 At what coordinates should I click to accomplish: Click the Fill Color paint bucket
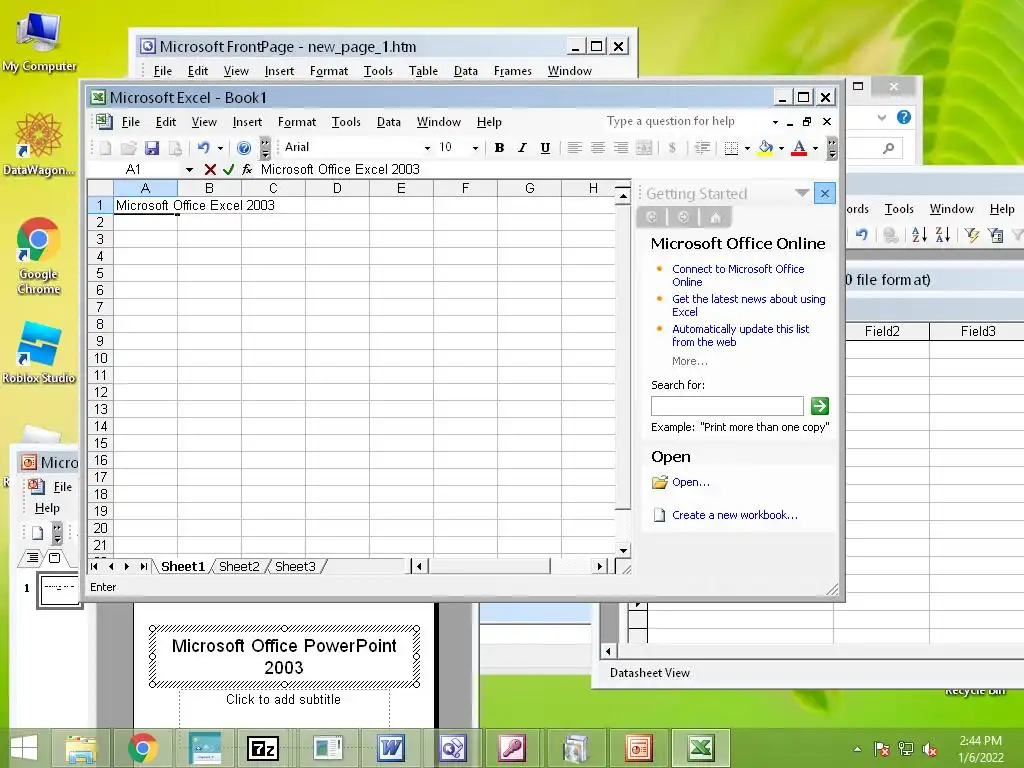[765, 148]
